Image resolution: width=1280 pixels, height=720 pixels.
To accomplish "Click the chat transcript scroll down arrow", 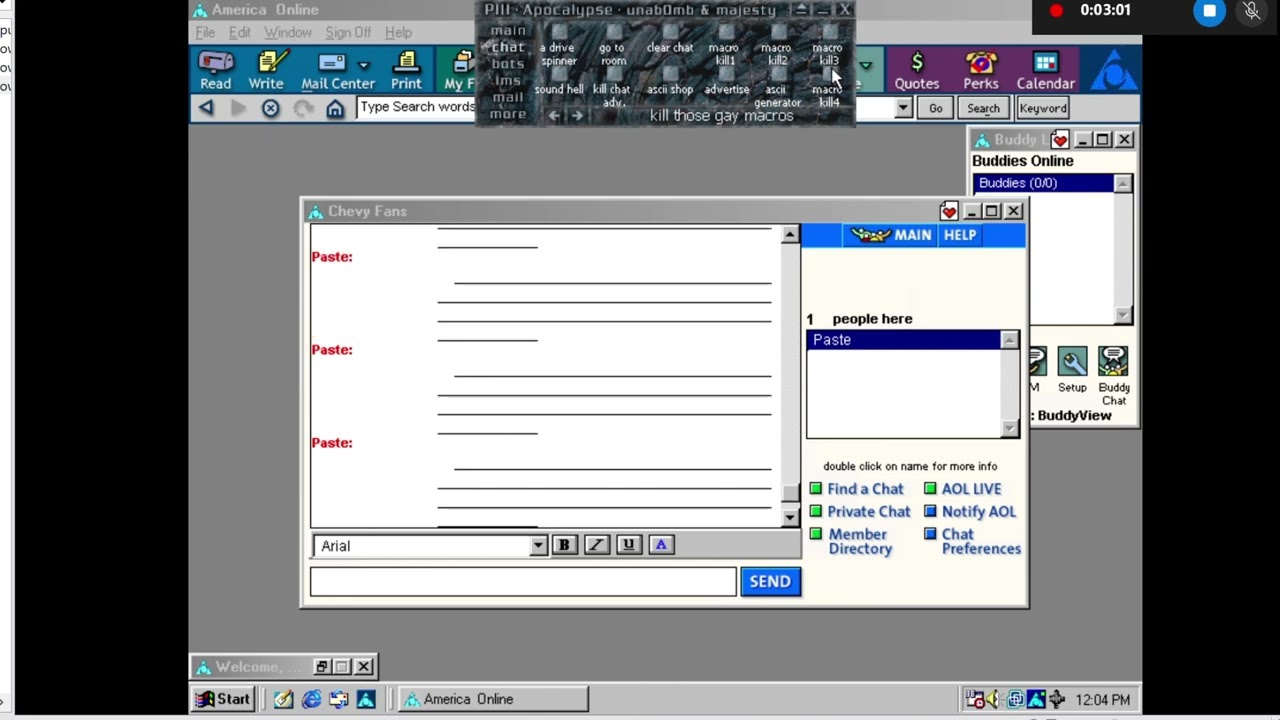I will click(x=790, y=517).
